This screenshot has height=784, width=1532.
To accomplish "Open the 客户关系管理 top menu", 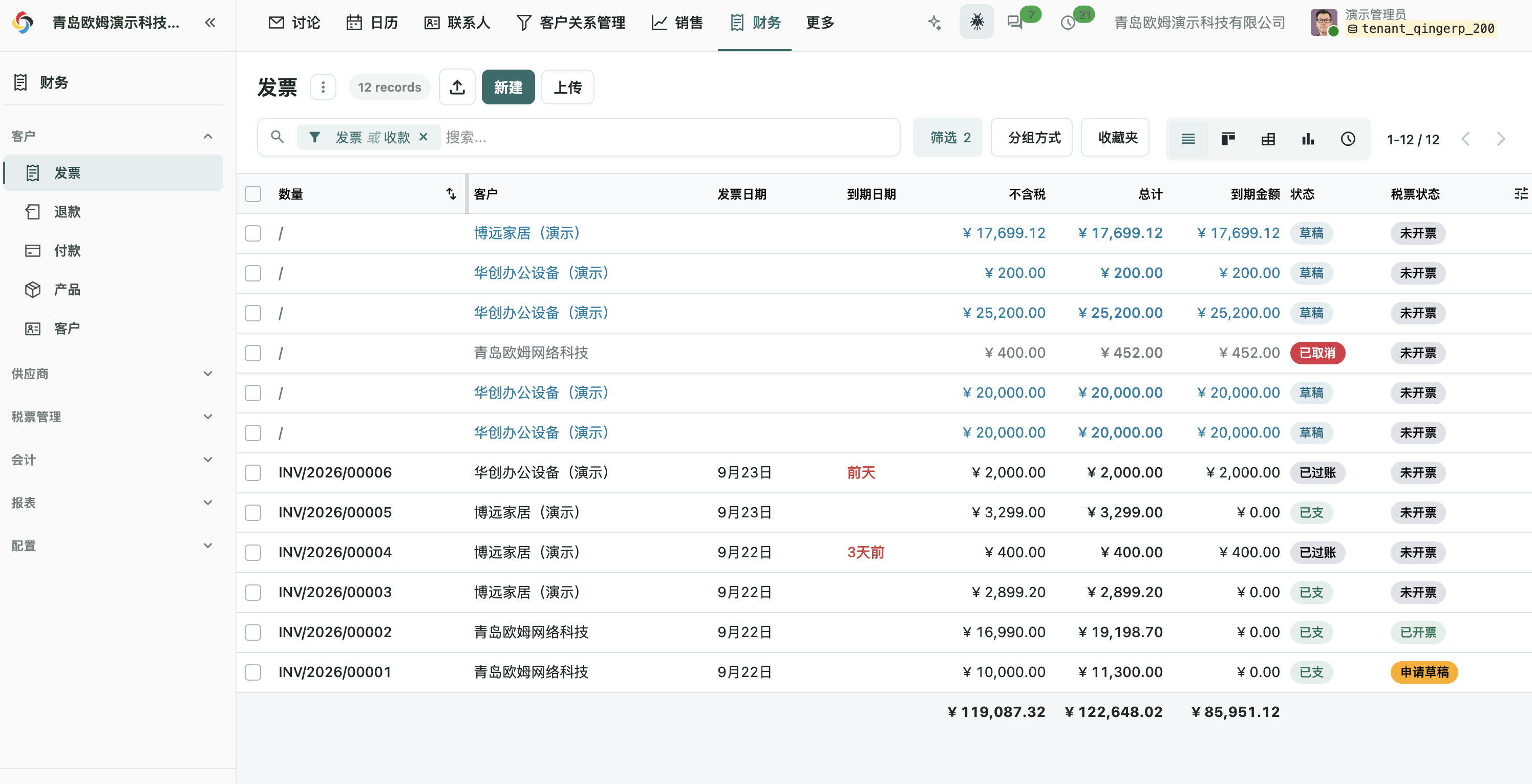I will tap(571, 23).
